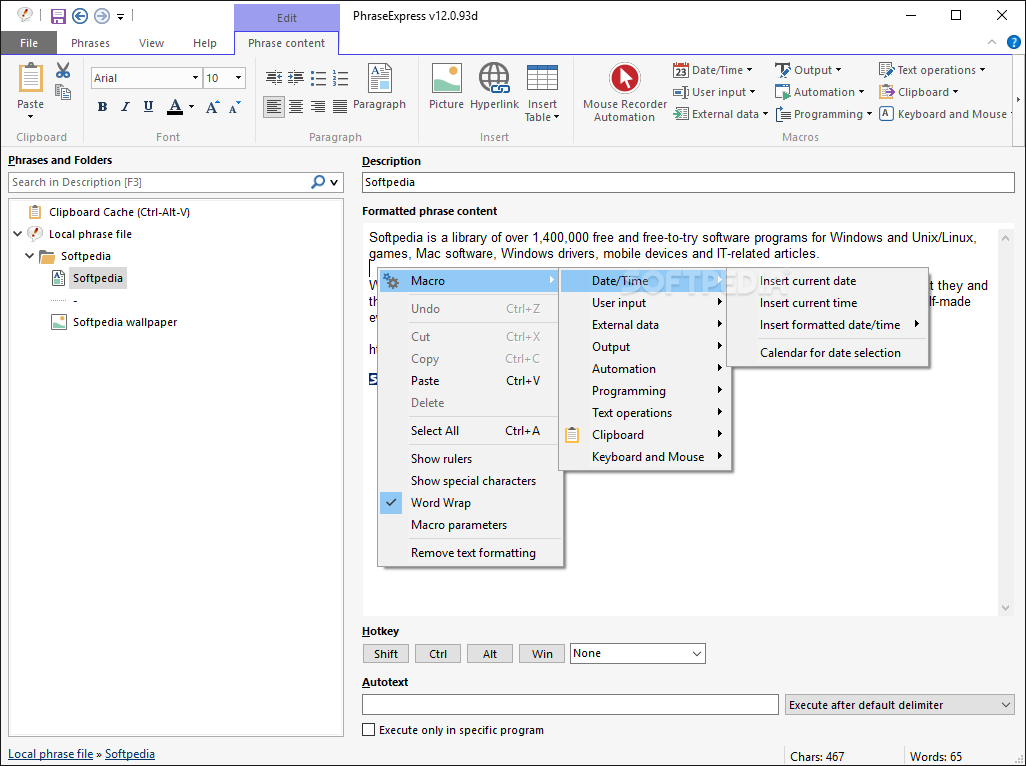
Task: Toggle the Shift hotkey modifier
Action: pos(386,653)
